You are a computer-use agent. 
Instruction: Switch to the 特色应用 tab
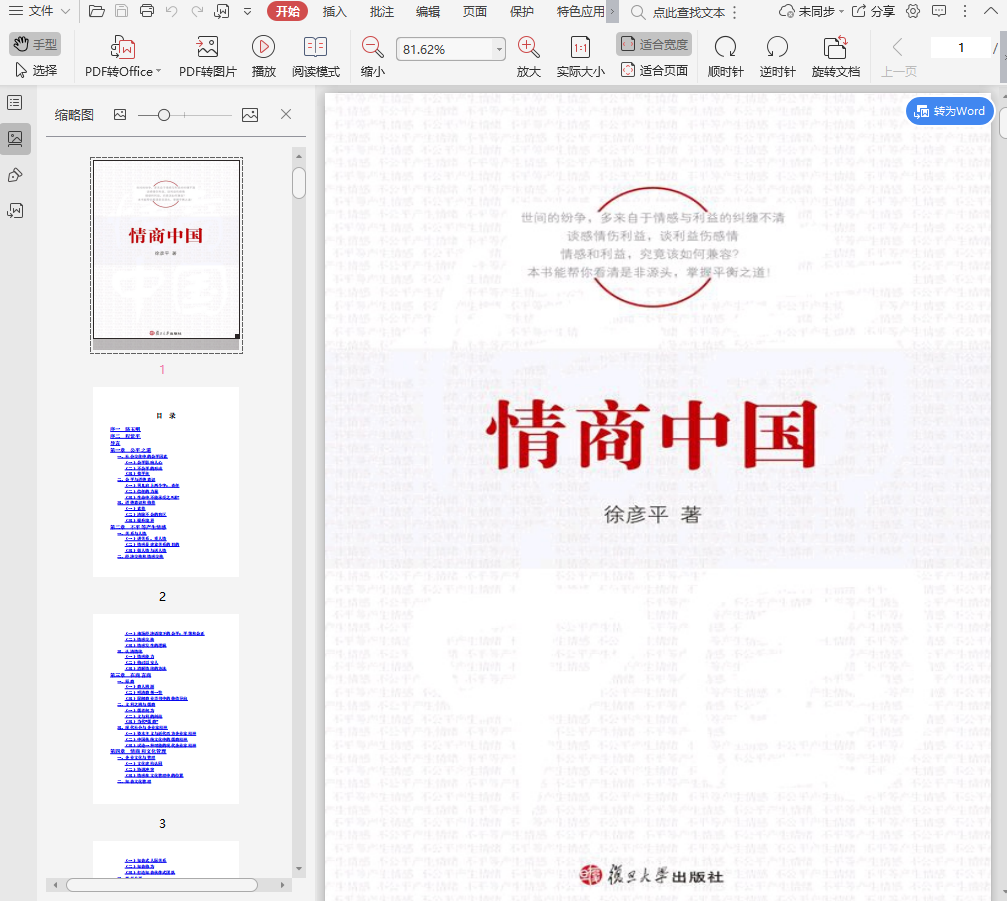click(x=580, y=12)
